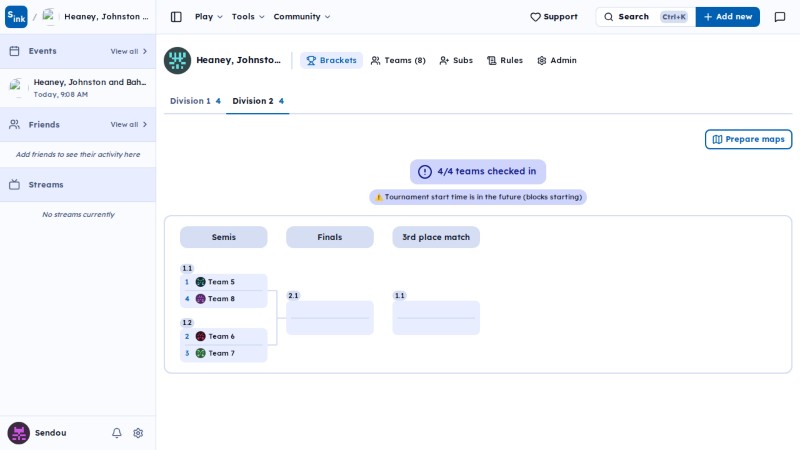Click Team 7 name in match 1.2
This screenshot has width=800, height=450.
[221, 353]
